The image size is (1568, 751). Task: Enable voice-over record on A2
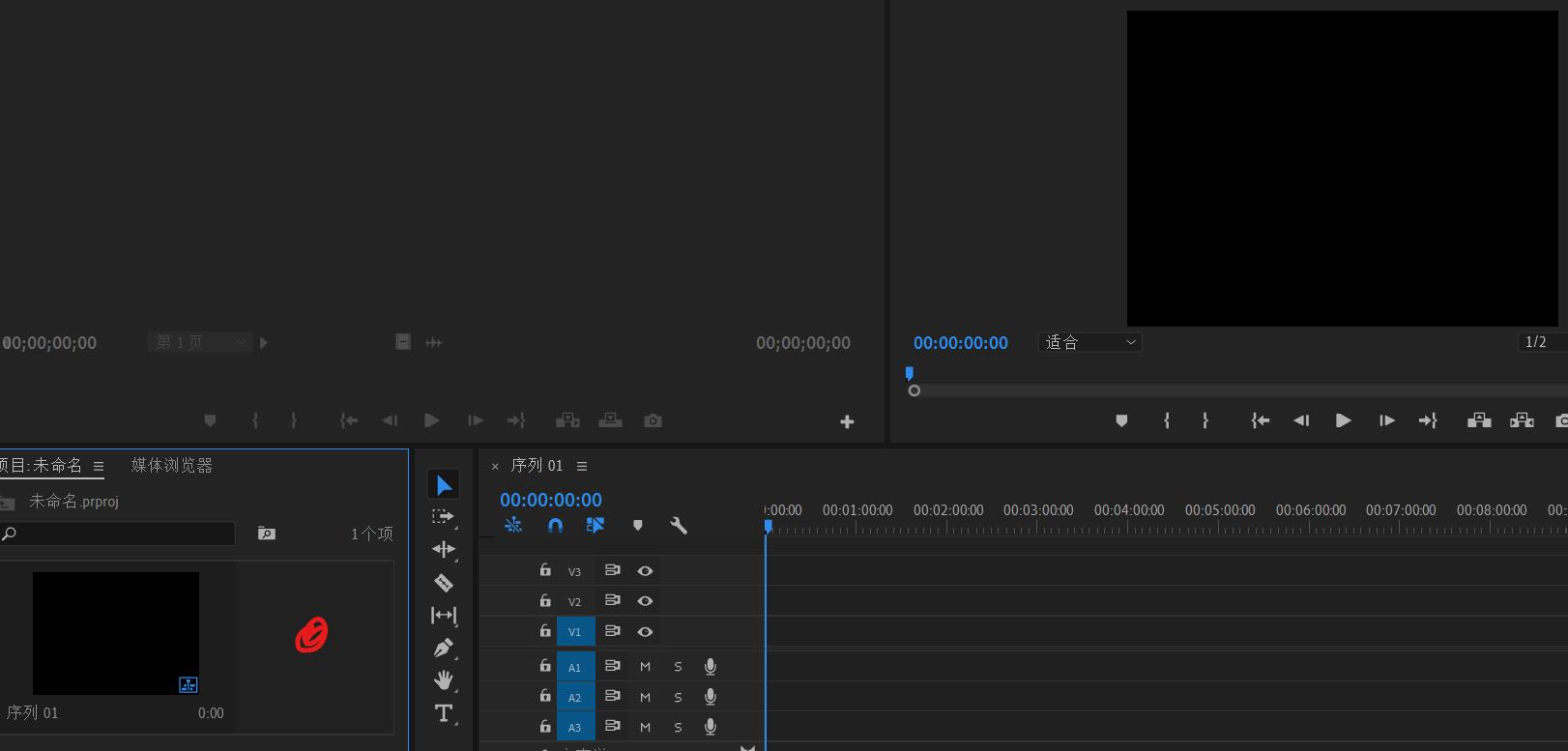pos(711,696)
